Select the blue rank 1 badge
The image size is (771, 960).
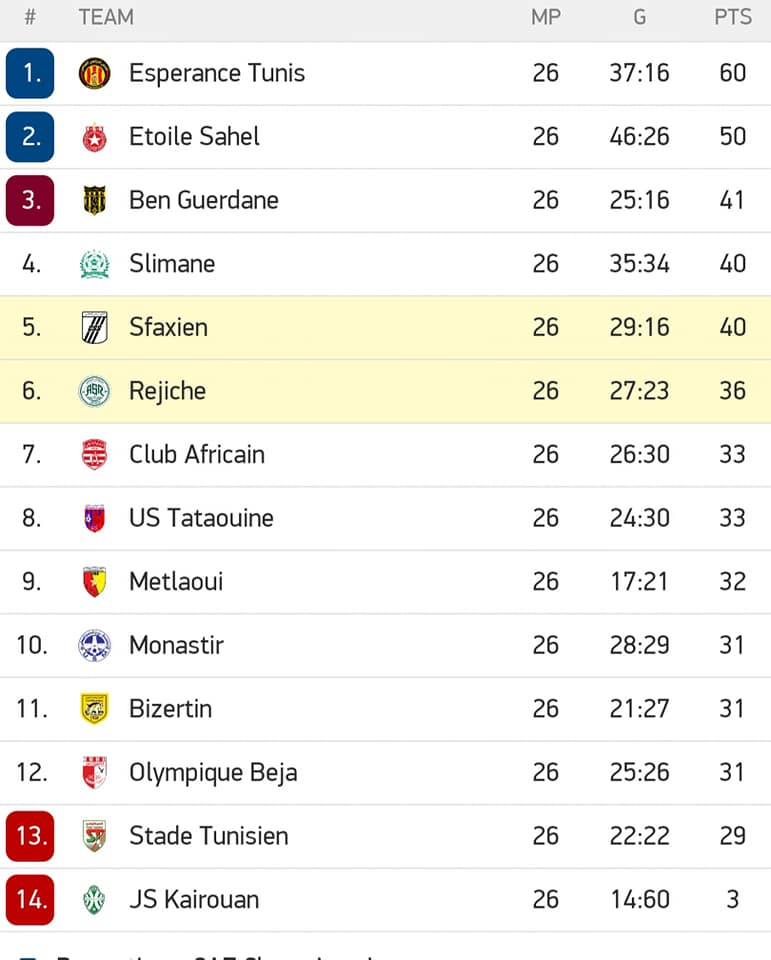coord(30,73)
